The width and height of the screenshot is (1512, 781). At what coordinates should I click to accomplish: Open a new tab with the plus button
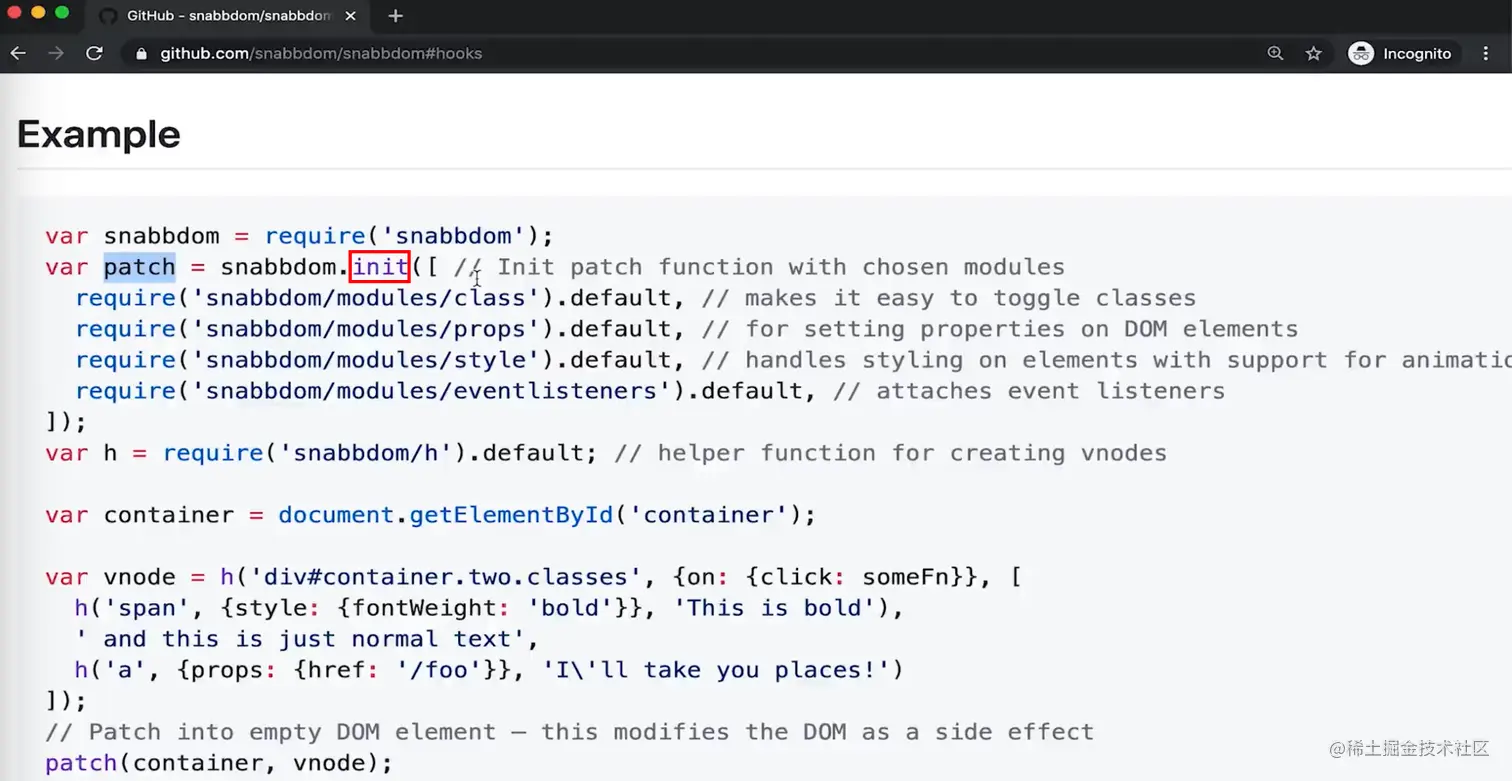[x=395, y=16]
